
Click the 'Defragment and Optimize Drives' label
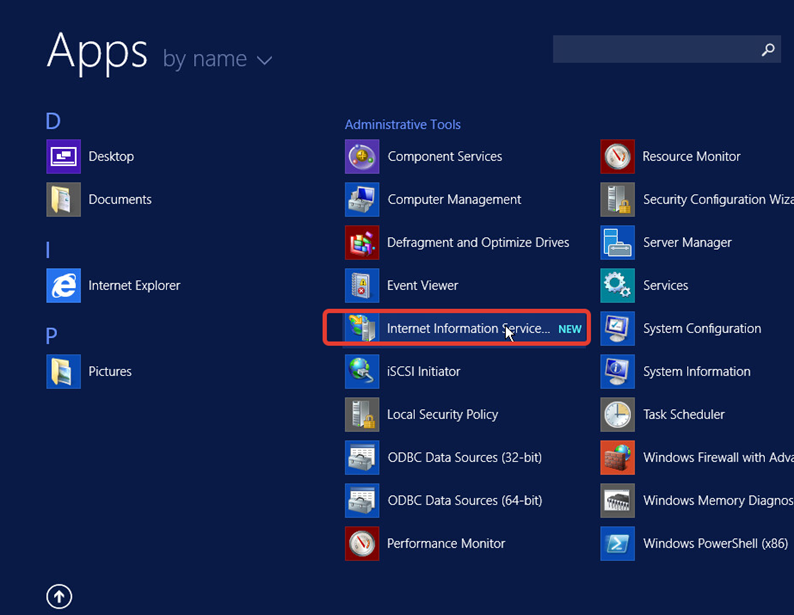pos(478,242)
